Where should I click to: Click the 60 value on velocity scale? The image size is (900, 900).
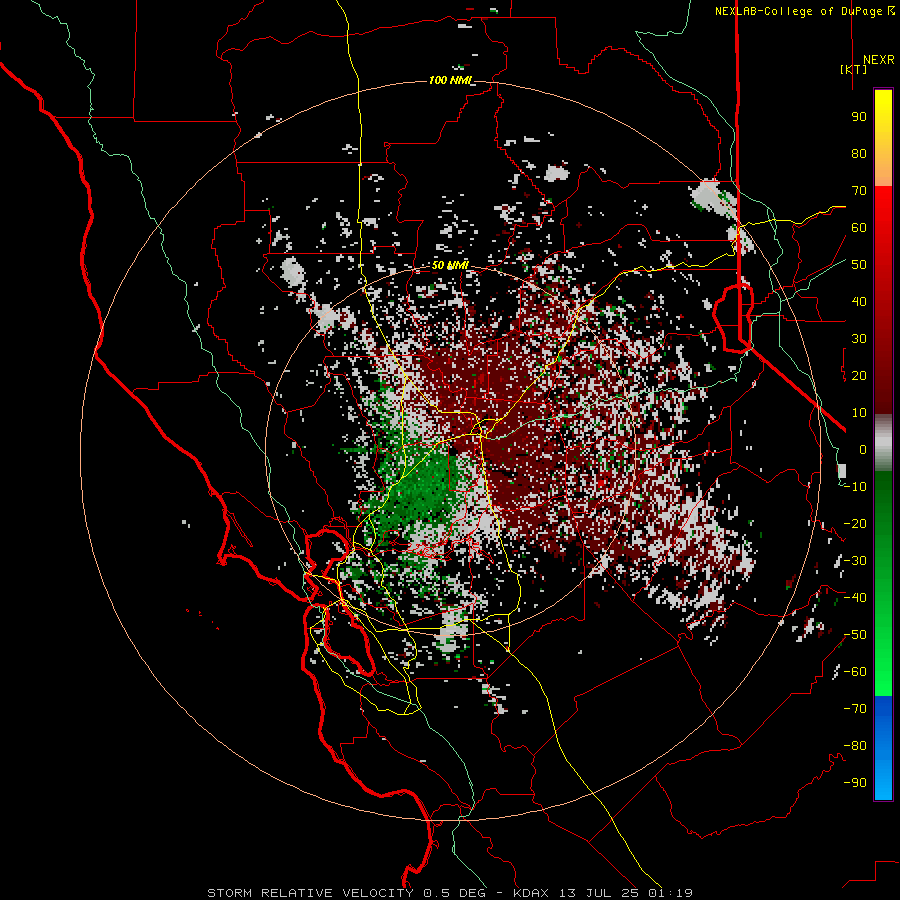pos(859,228)
